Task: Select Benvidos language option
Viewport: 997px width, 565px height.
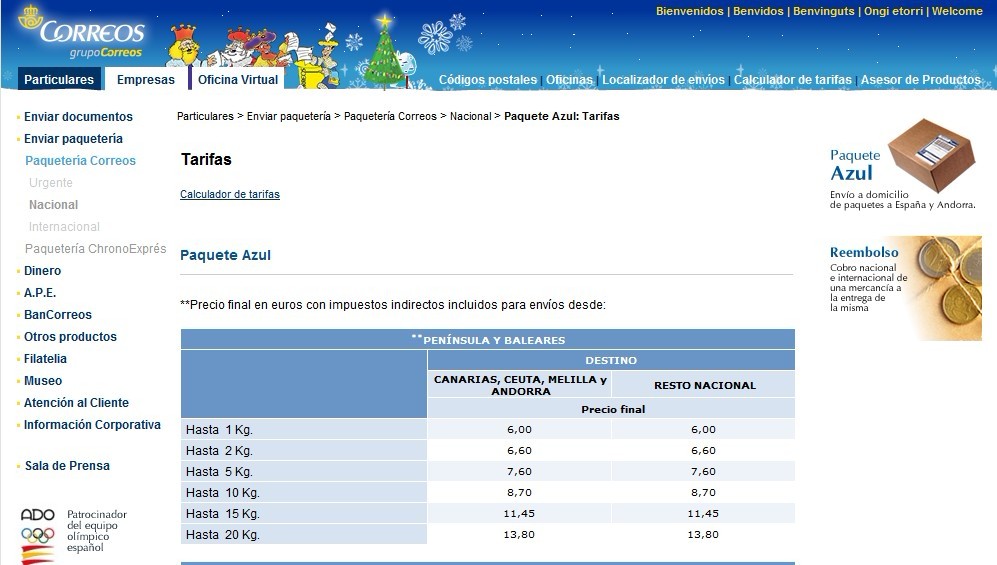Action: 758,11
